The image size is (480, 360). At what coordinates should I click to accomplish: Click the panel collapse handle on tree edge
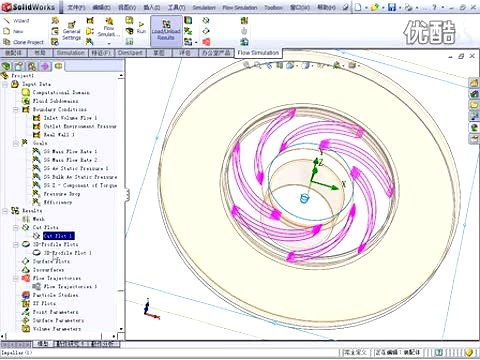pos(127,195)
